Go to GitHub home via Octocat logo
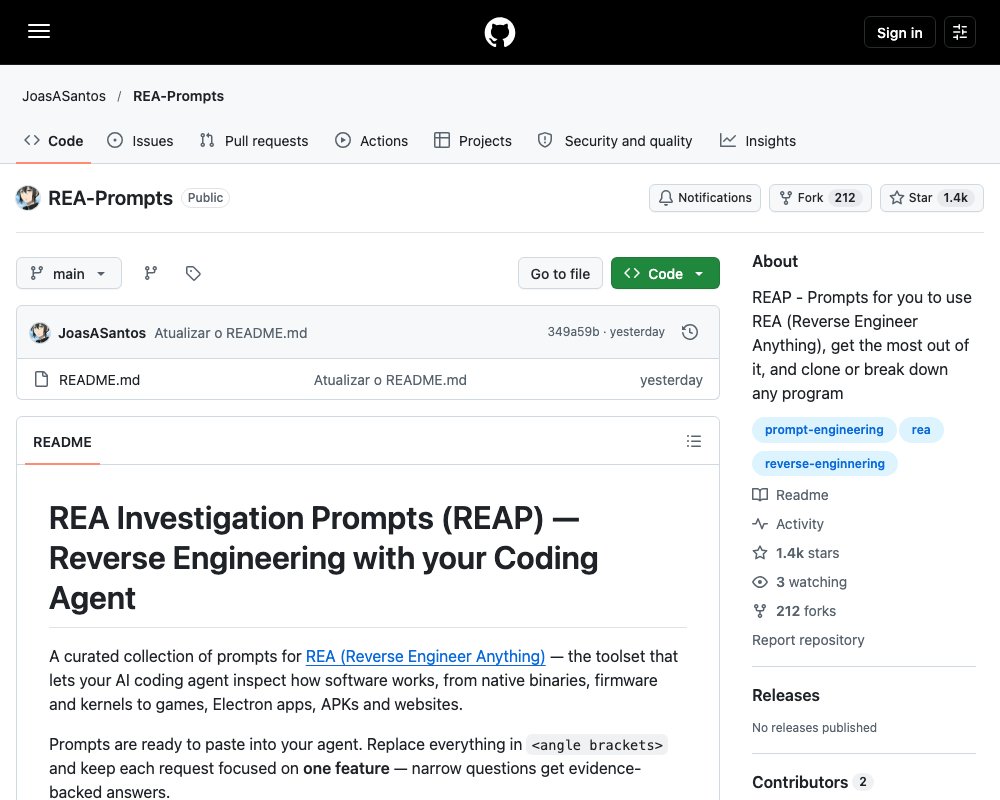Viewport: 1000px width, 800px height. tap(500, 32)
